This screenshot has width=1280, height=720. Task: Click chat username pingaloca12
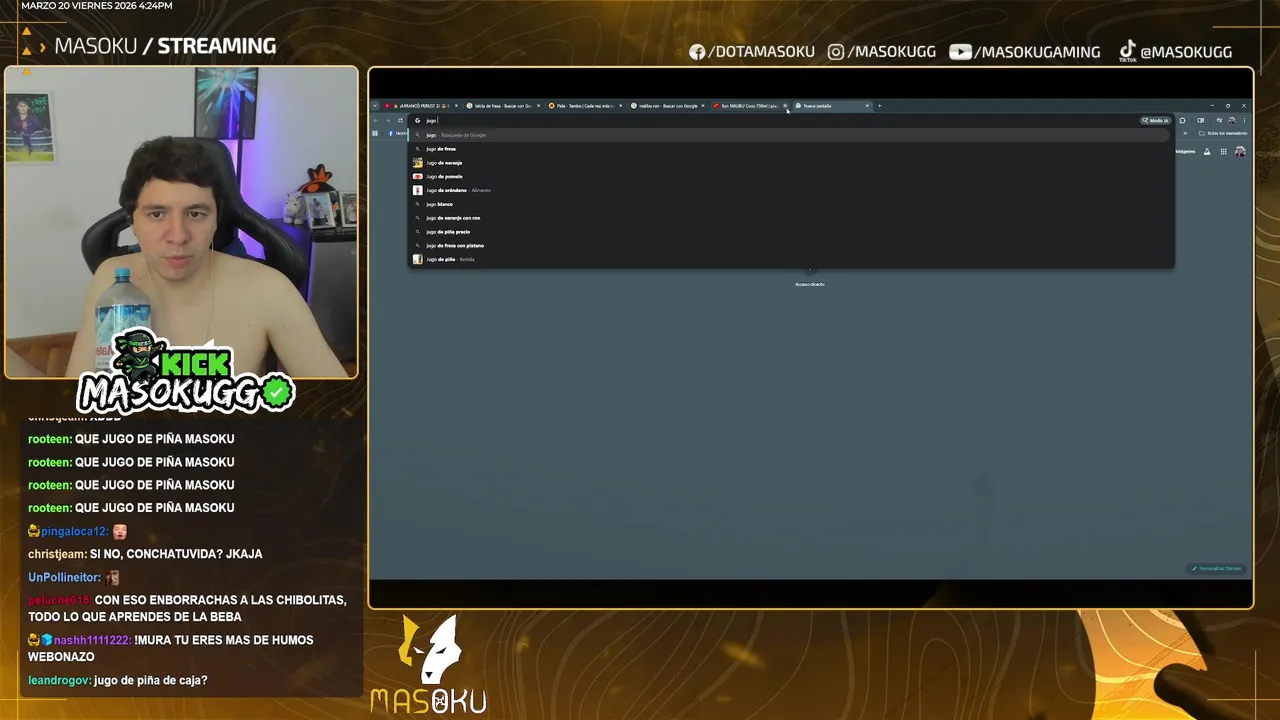tap(74, 531)
